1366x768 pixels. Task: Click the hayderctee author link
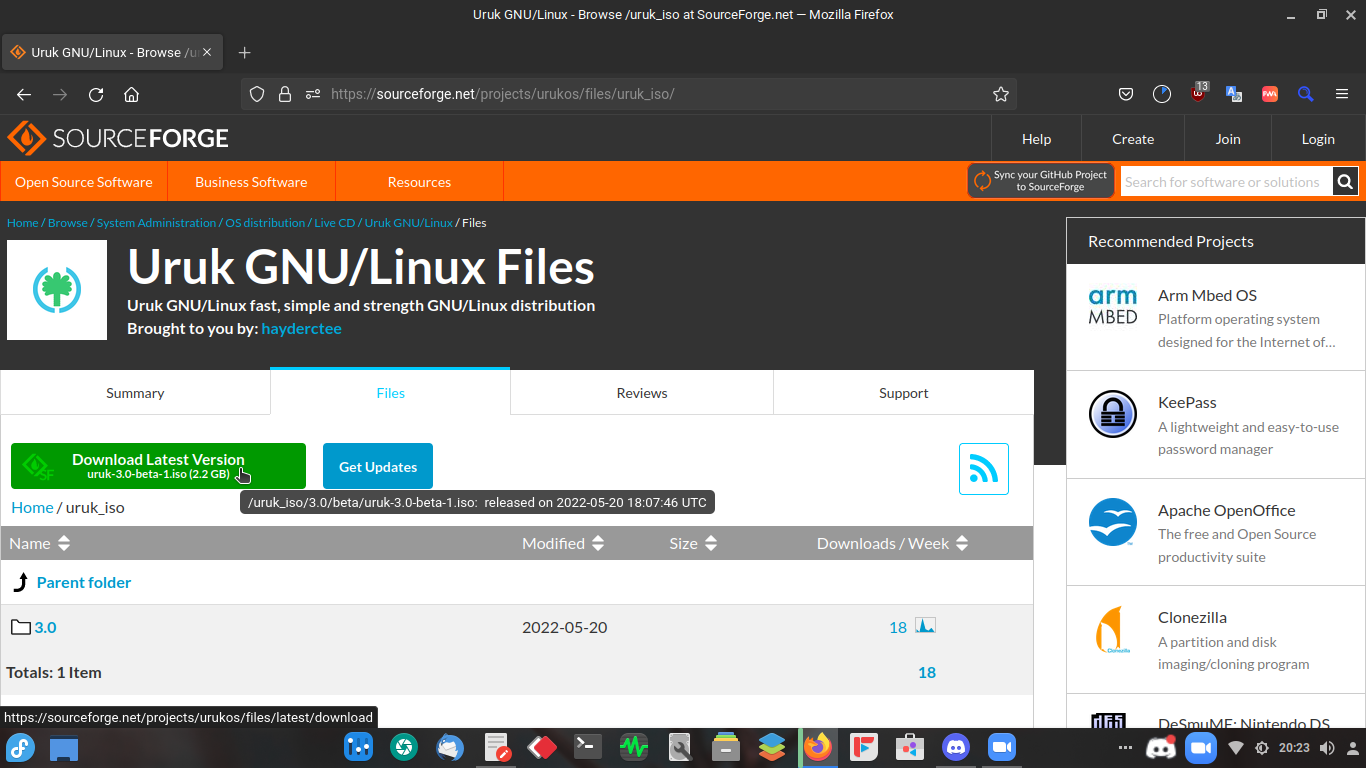click(x=301, y=328)
